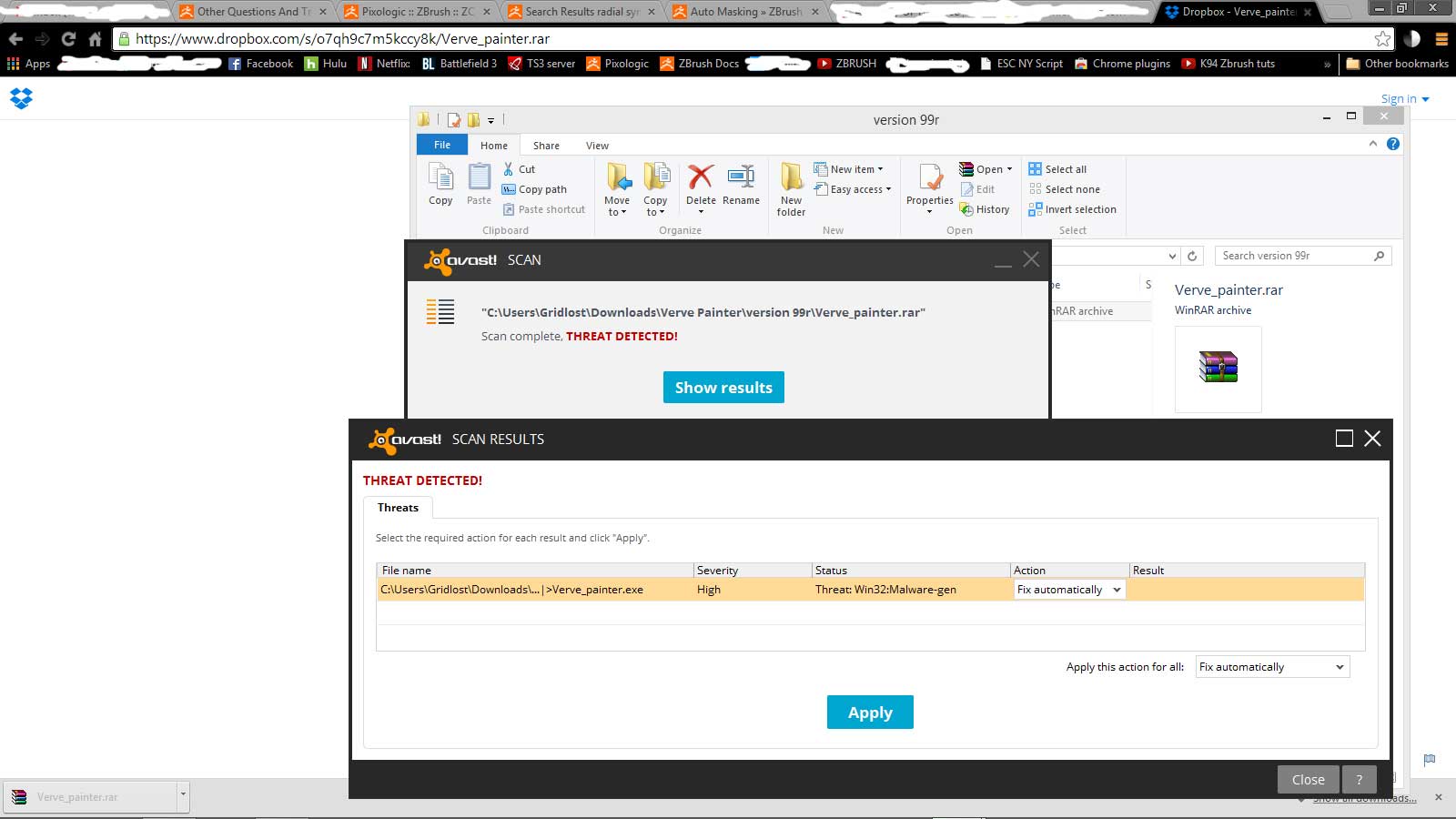Click Copy path in the ribbon
This screenshot has height=819, width=1456.
pos(534,189)
